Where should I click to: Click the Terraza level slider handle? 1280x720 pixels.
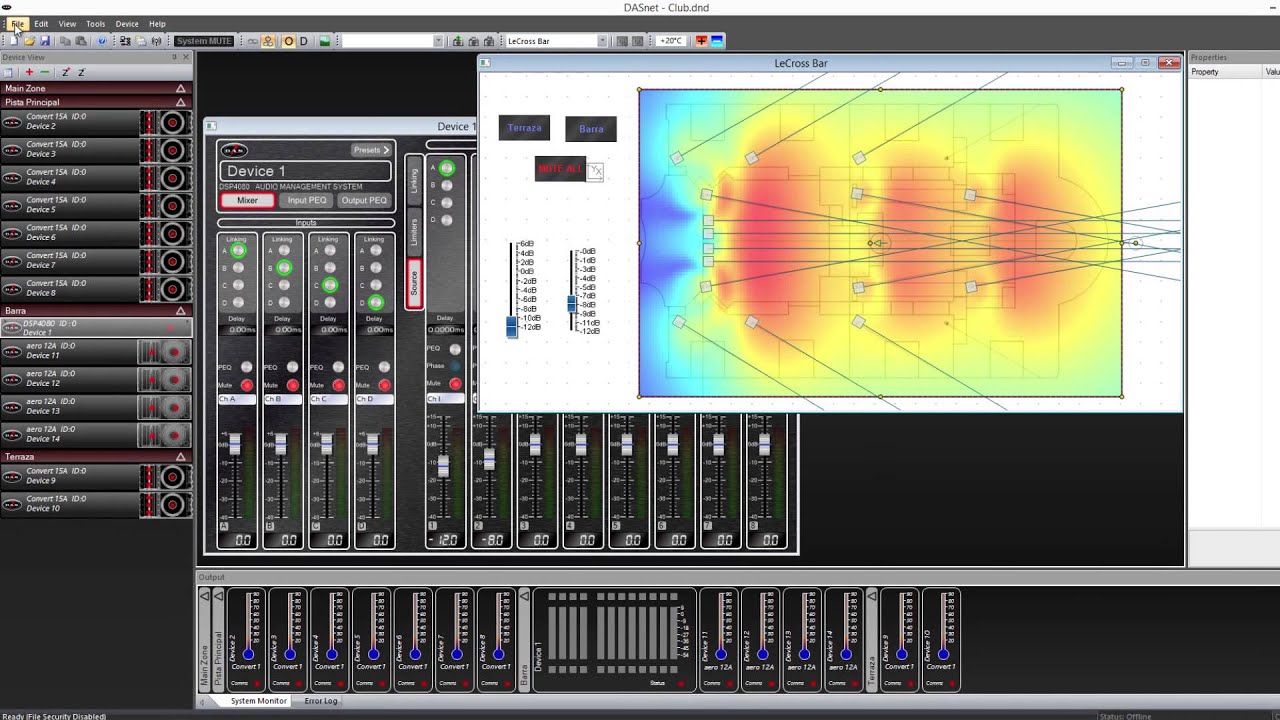(512, 327)
